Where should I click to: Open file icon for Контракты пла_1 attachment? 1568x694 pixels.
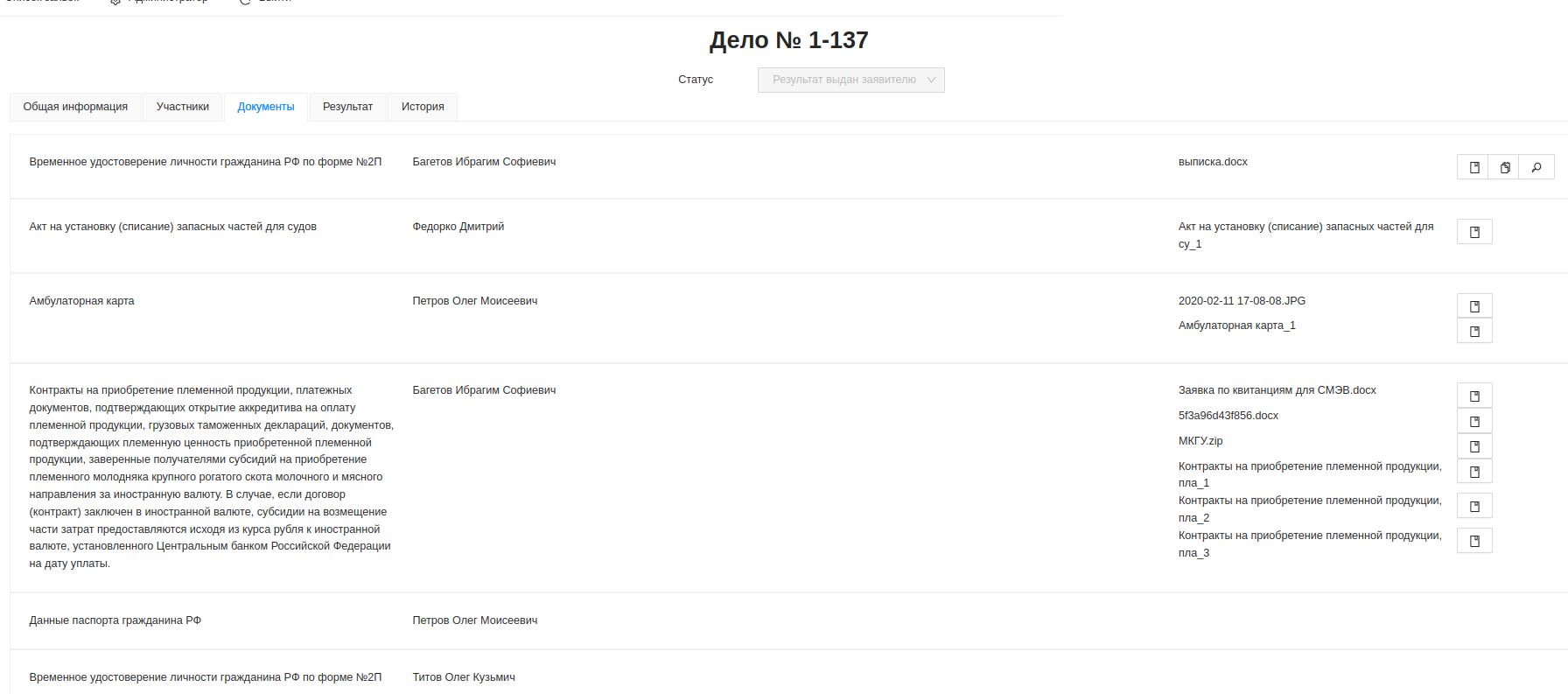tap(1474, 472)
